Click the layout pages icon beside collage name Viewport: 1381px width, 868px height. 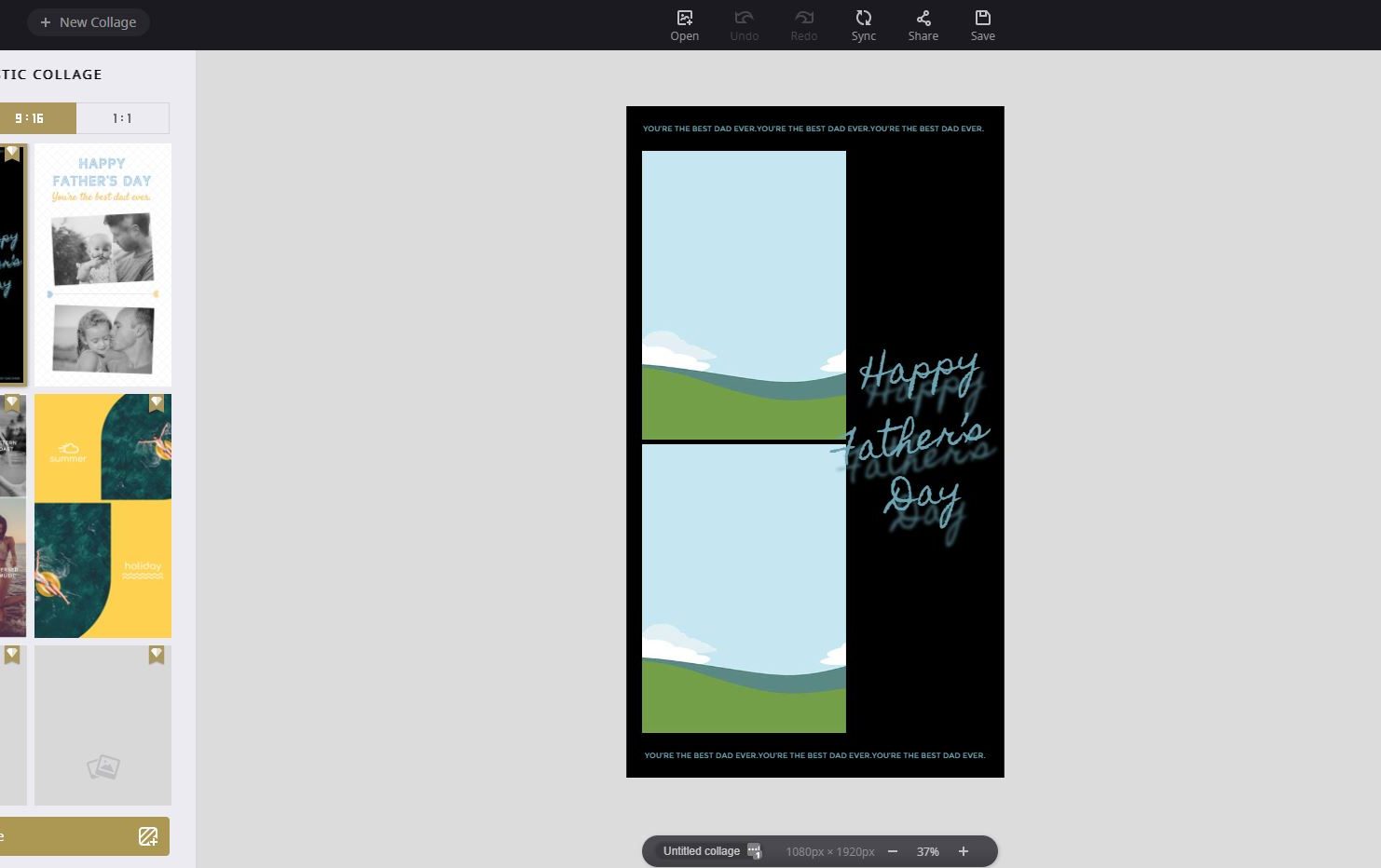click(754, 851)
